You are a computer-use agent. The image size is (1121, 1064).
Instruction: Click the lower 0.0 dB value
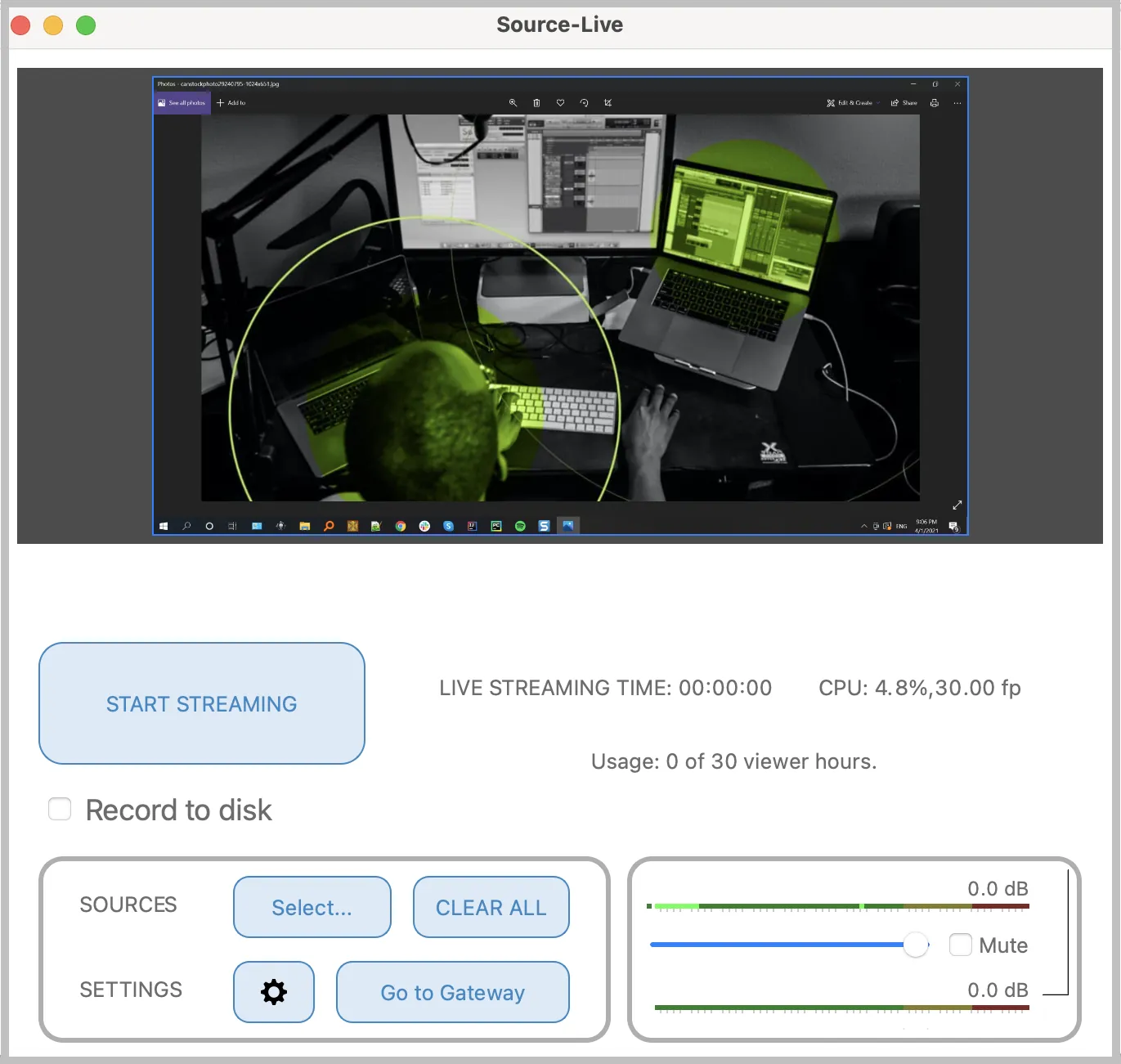click(998, 990)
